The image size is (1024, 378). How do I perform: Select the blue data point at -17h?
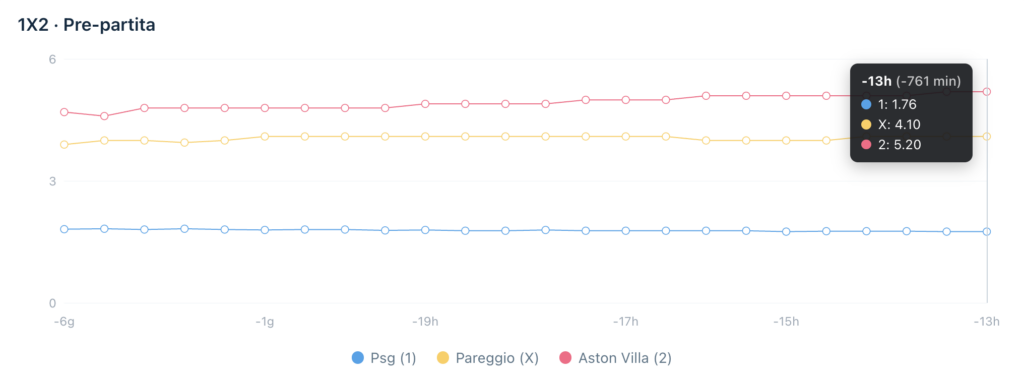pos(626,230)
